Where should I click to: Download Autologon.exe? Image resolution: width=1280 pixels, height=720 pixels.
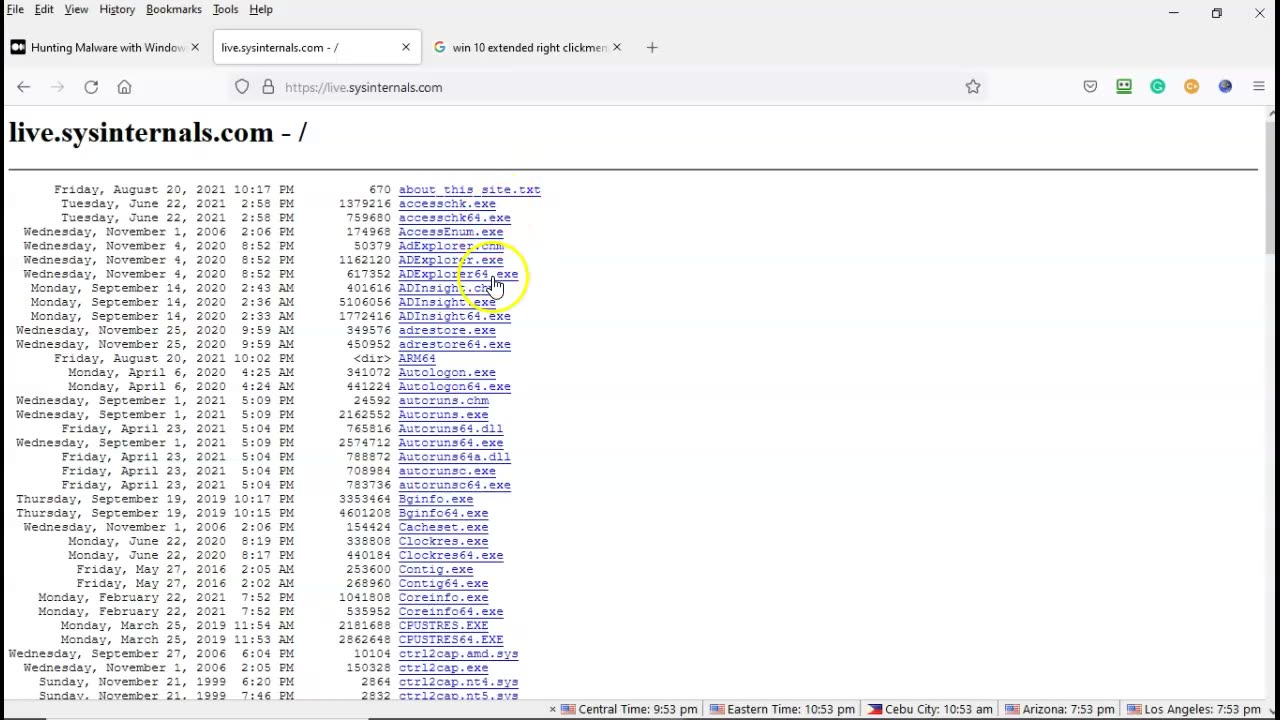tap(447, 372)
